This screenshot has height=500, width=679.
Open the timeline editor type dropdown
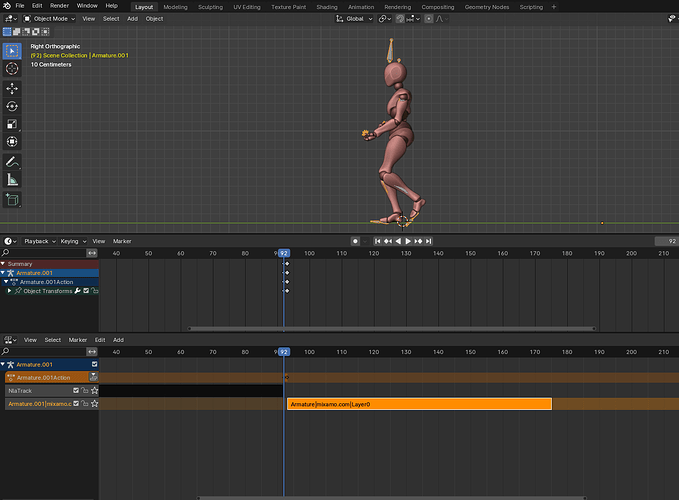[10, 241]
